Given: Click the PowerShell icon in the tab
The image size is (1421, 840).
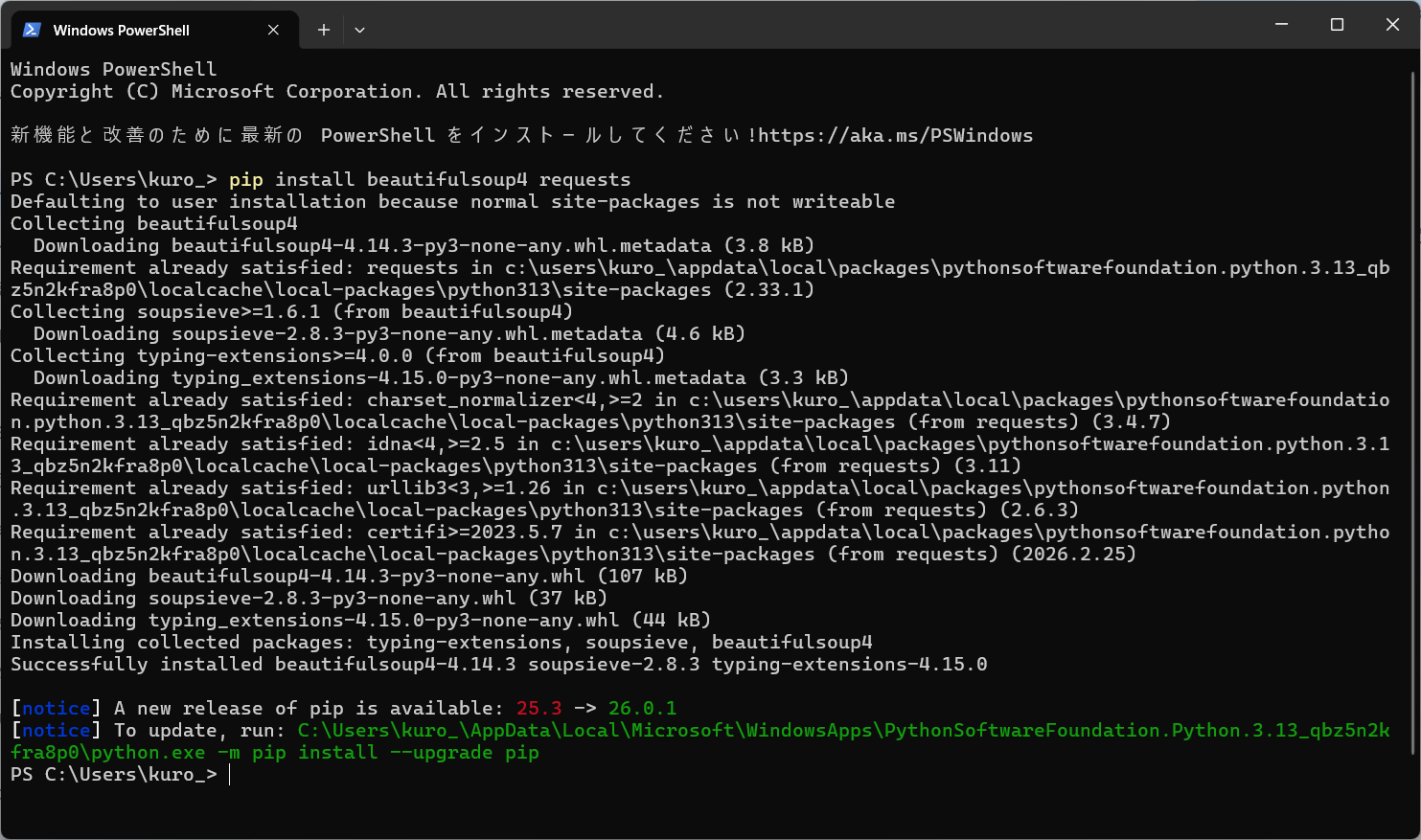Looking at the screenshot, I should (32, 30).
